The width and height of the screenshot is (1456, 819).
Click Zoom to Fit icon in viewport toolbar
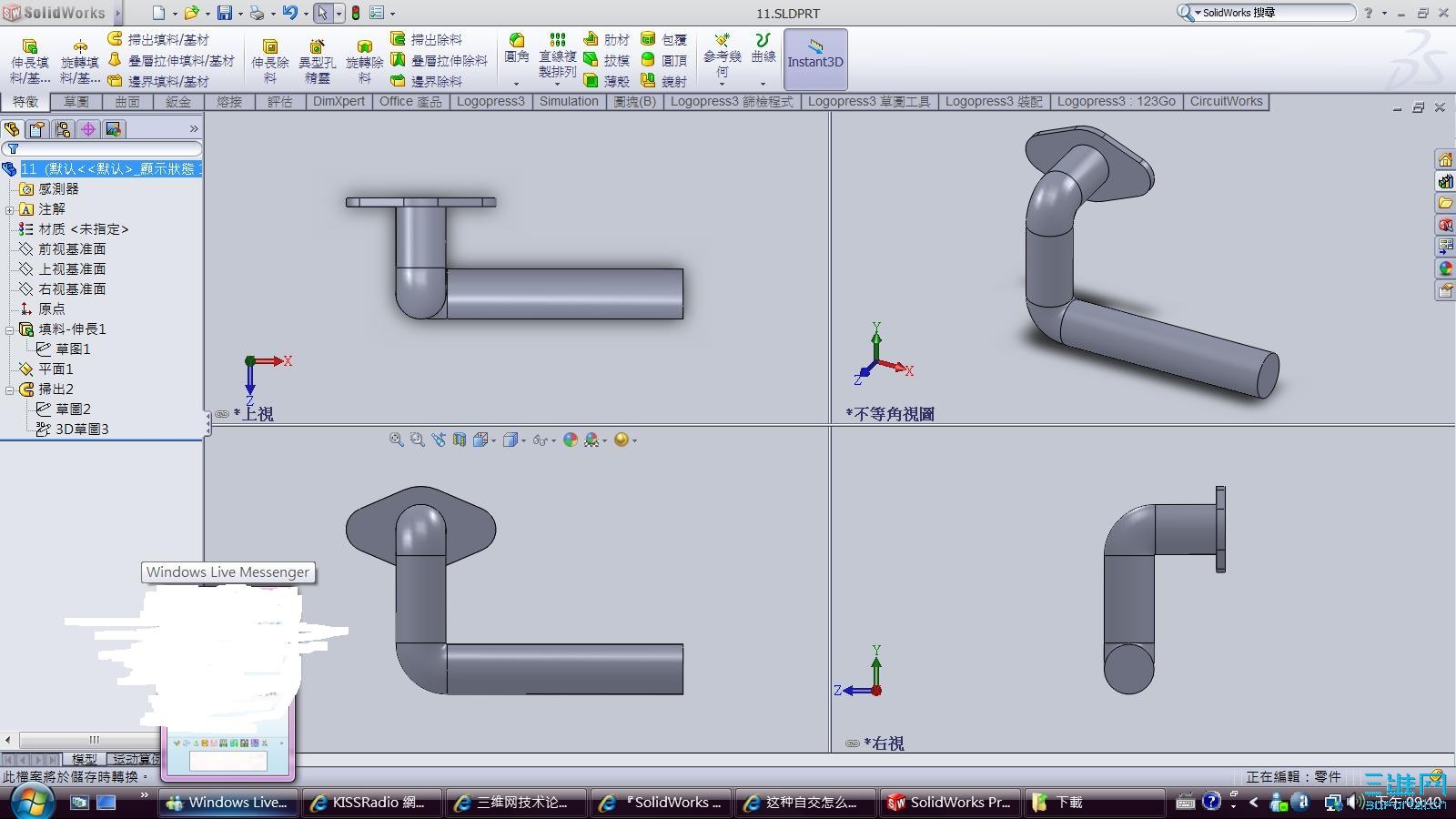tap(397, 440)
